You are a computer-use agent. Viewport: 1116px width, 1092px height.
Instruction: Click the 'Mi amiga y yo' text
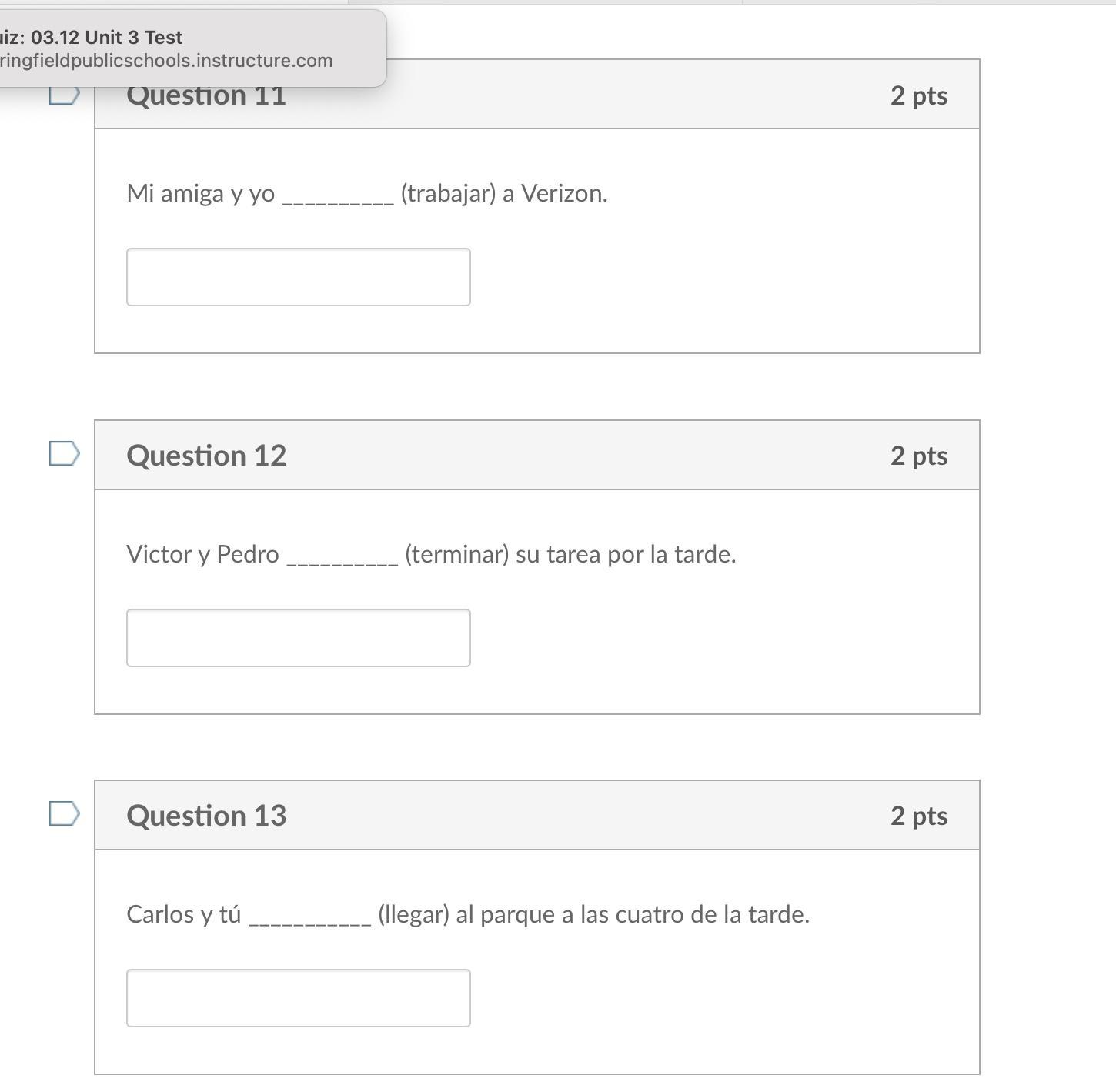200,193
